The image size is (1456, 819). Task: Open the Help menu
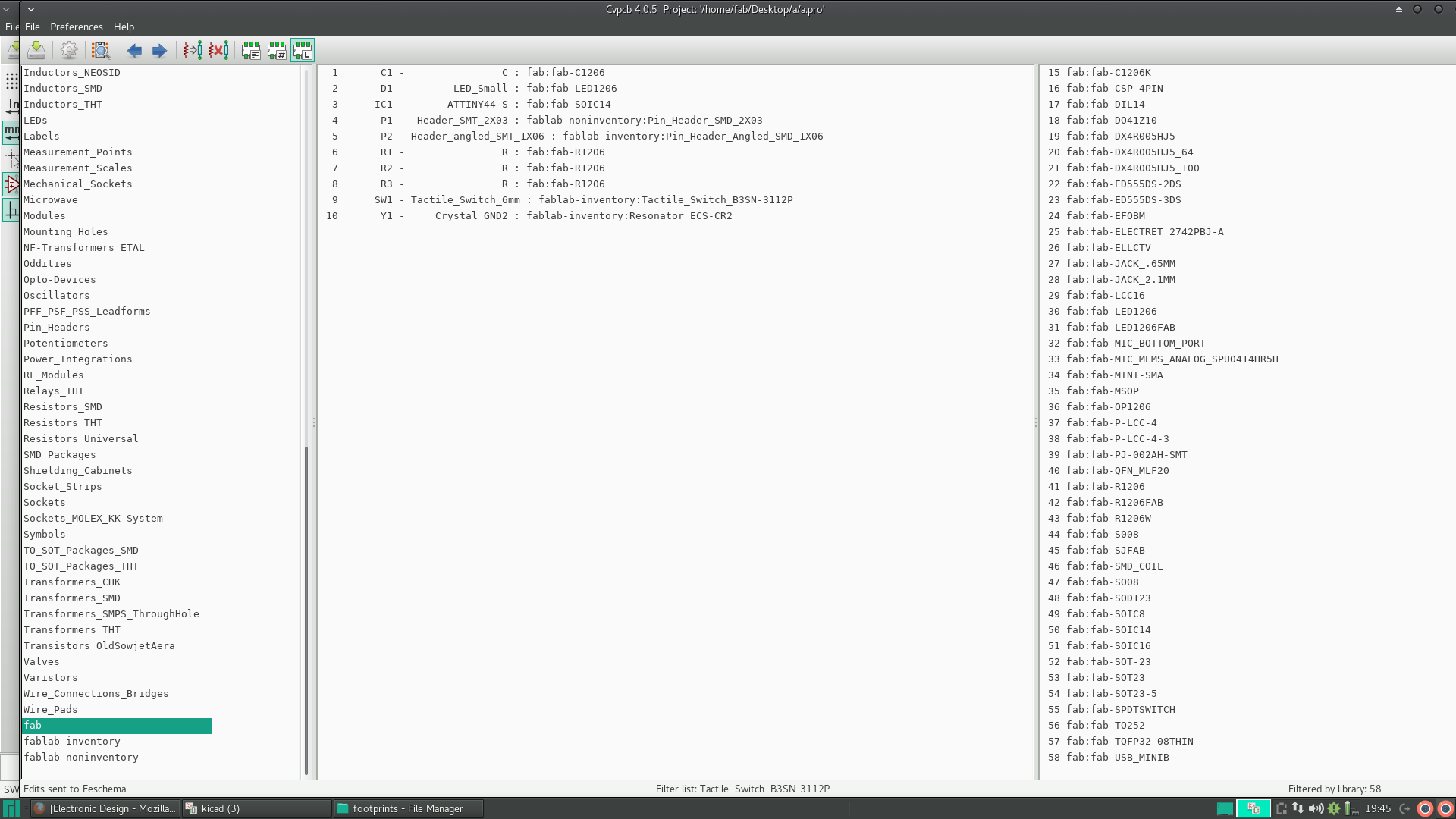click(124, 27)
